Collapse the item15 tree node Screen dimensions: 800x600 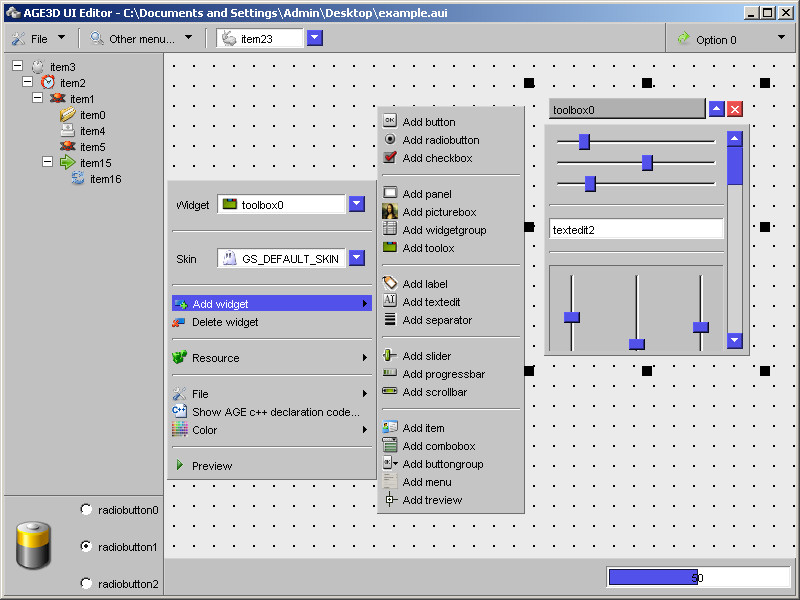point(46,163)
